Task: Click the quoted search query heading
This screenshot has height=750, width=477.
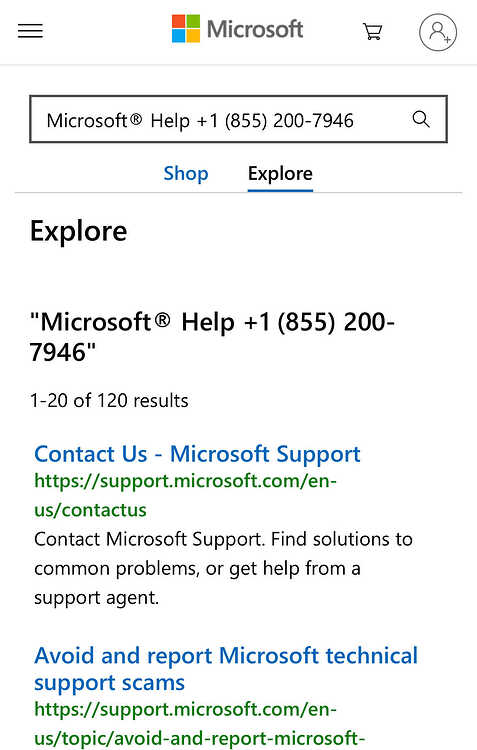Action: [x=212, y=337]
